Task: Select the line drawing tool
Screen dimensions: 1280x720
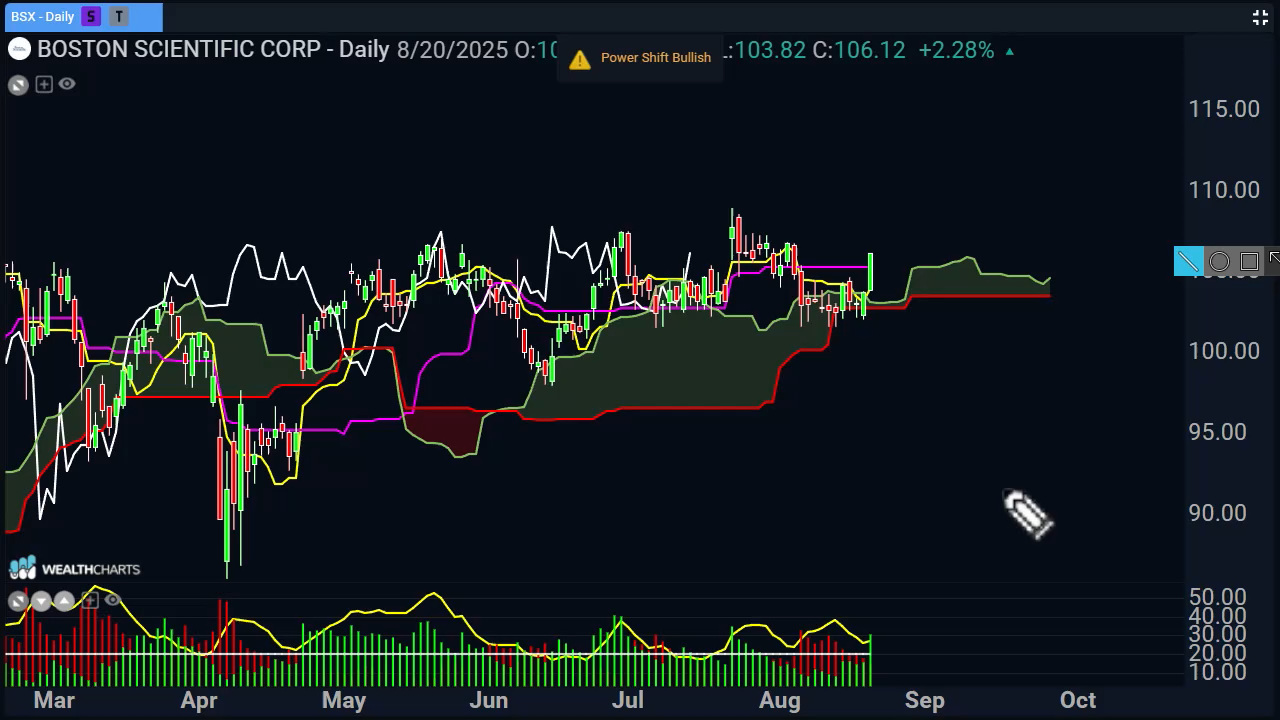Action: [1188, 262]
